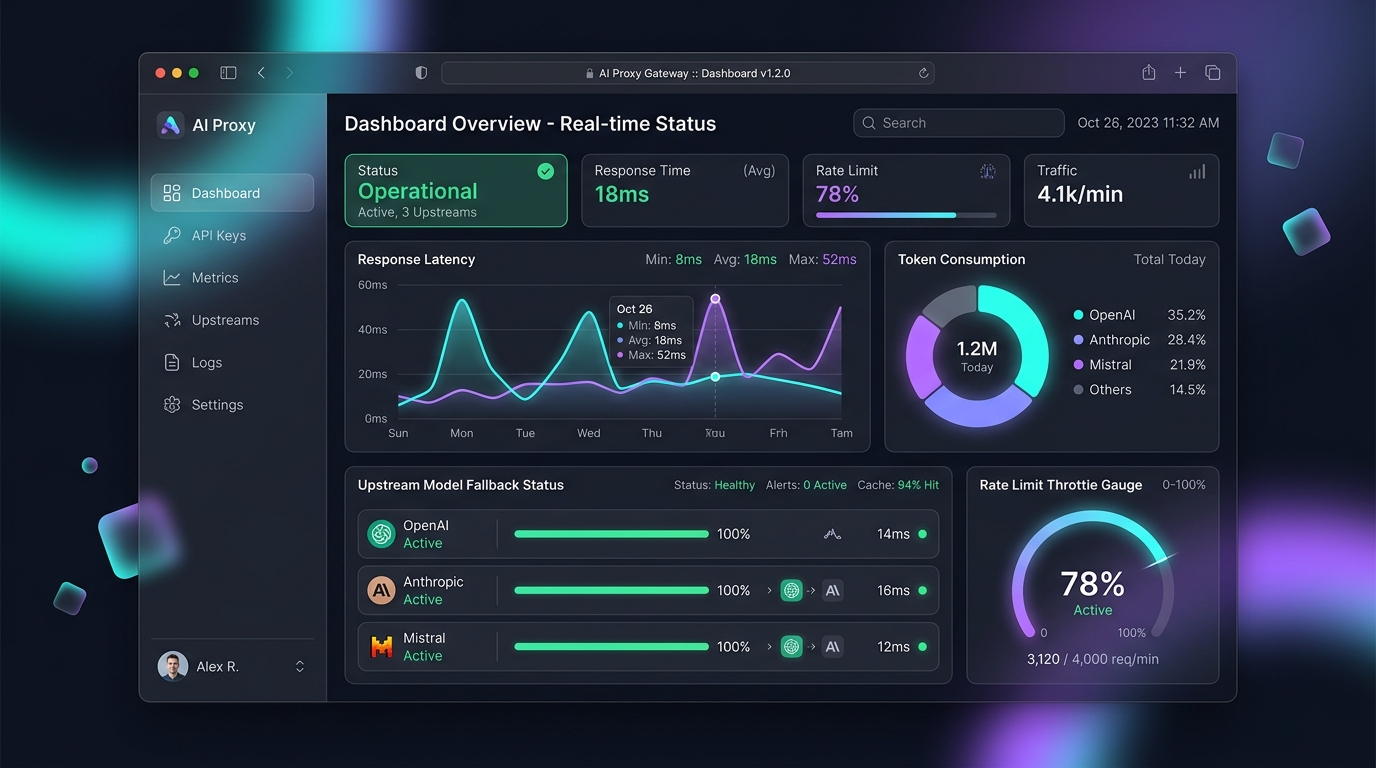The image size is (1376, 768).
Task: Click the Anthropic provider logo
Action: pos(381,590)
